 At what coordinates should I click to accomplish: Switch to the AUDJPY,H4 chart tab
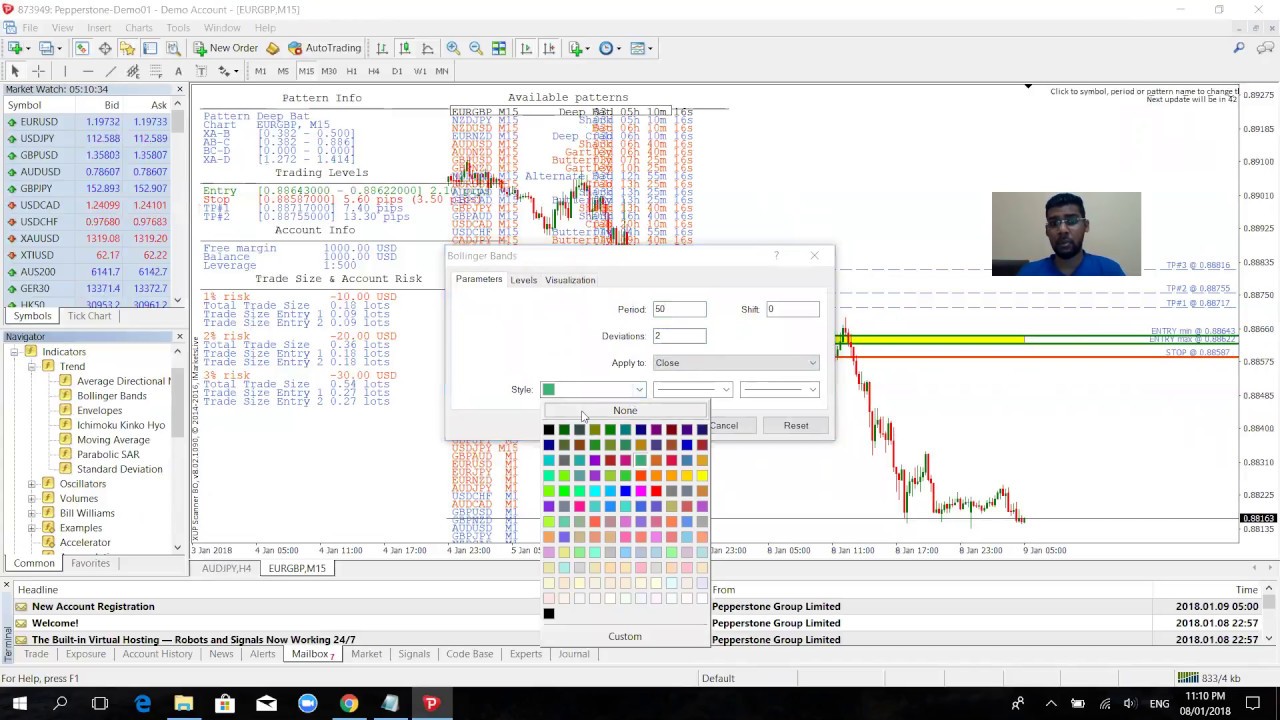click(226, 568)
